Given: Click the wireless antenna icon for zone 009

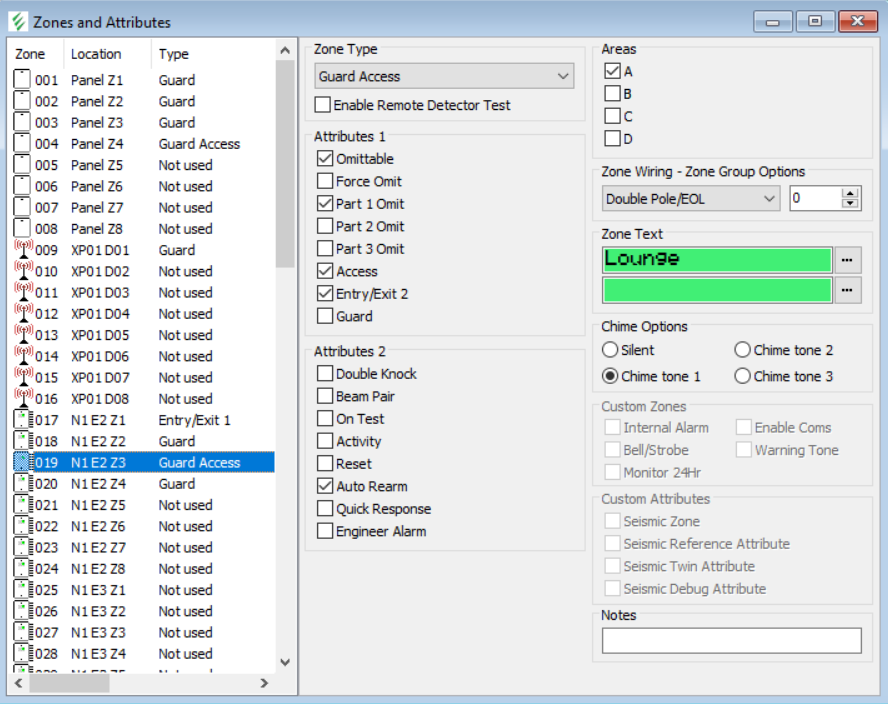Looking at the screenshot, I should click(22, 250).
